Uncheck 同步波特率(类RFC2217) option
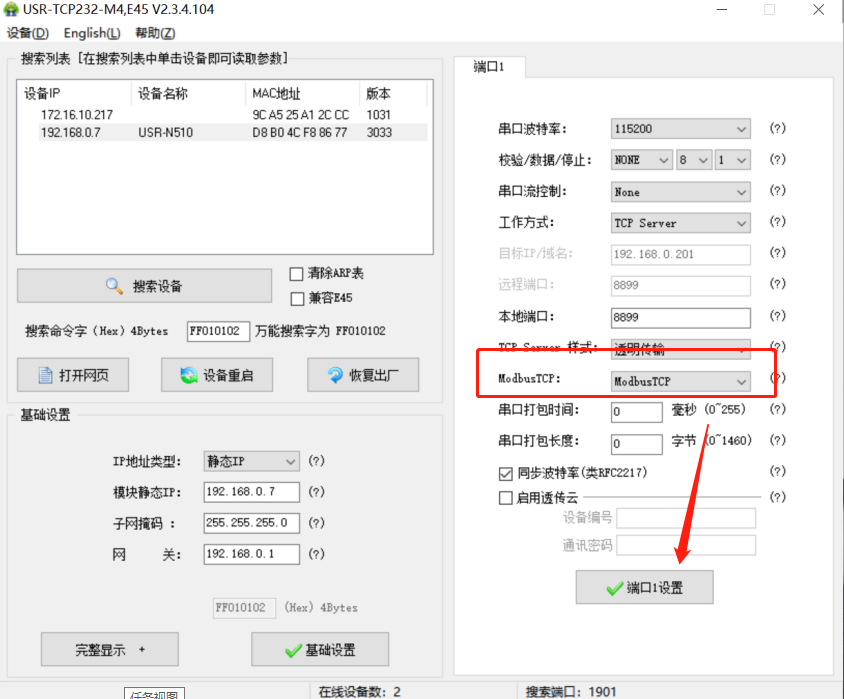This screenshot has height=699, width=844. 505,472
